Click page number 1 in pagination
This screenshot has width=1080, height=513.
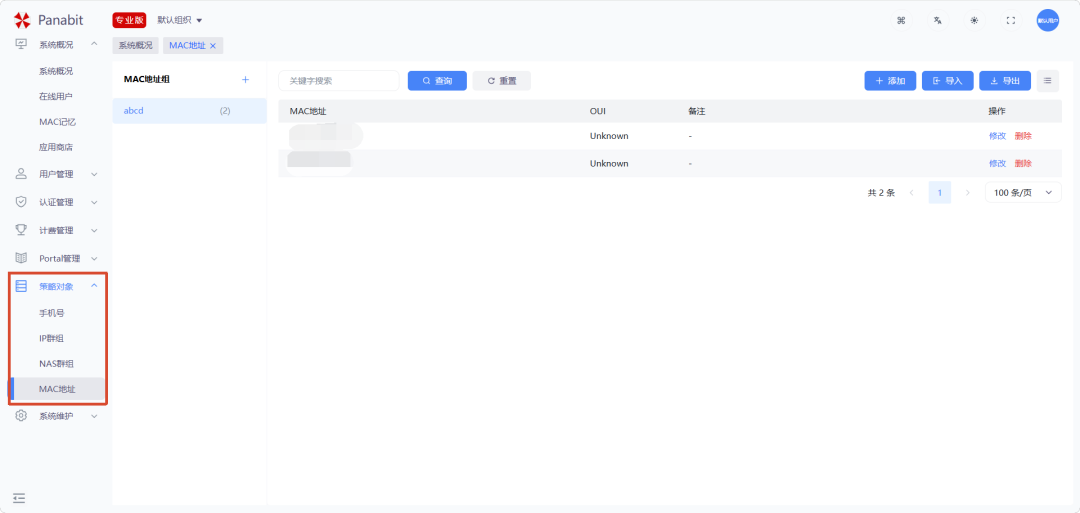(x=939, y=193)
